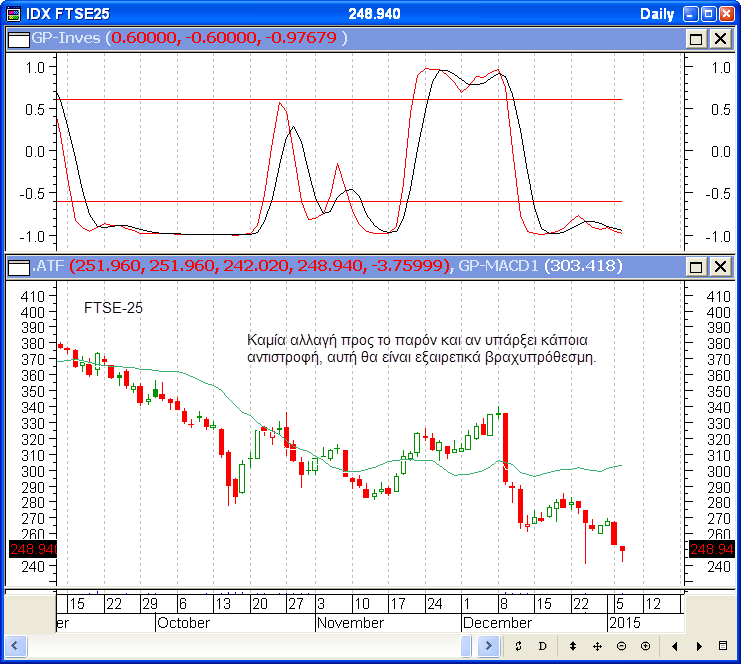741x664 pixels.
Task: Maximize the .ATF price pane
Action: pyautogui.click(x=696, y=267)
